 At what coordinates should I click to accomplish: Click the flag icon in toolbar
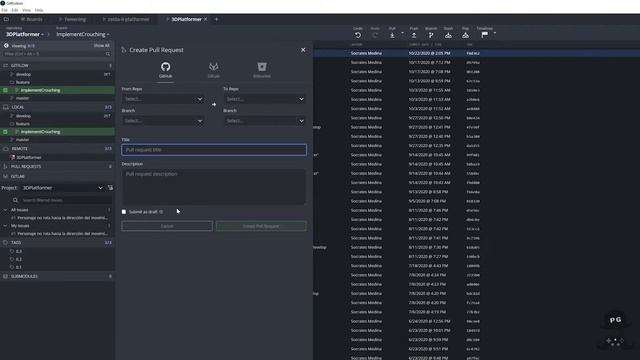pos(484,36)
